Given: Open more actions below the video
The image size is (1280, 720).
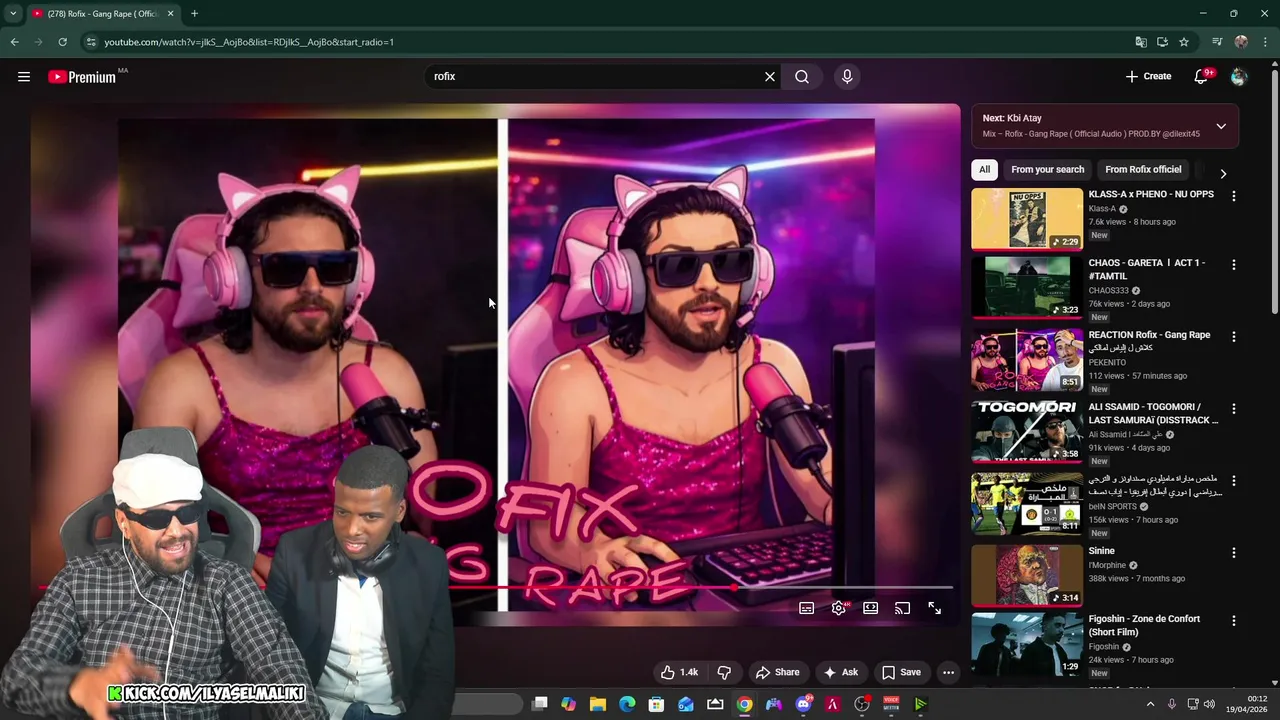Looking at the screenshot, I should (x=948, y=672).
